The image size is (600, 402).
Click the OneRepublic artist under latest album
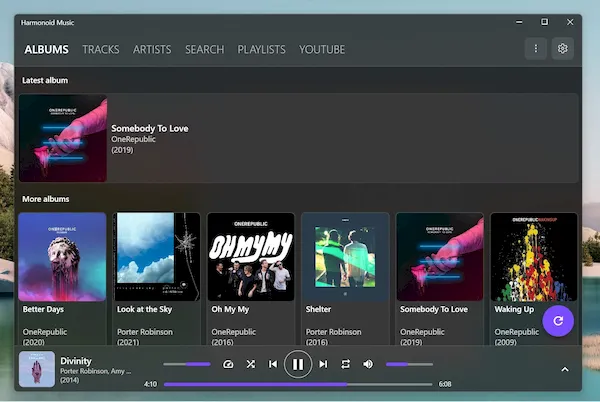pyautogui.click(x=133, y=139)
